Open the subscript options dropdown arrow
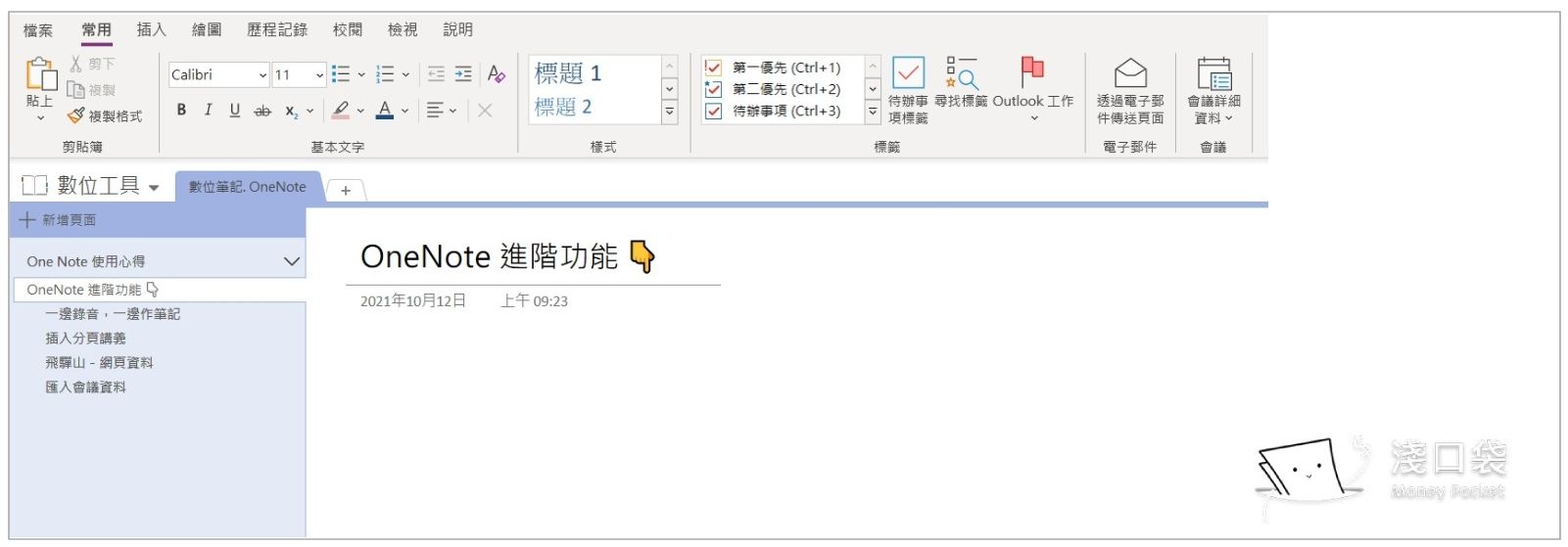Image resolution: width=1568 pixels, height=547 pixels. click(x=310, y=111)
